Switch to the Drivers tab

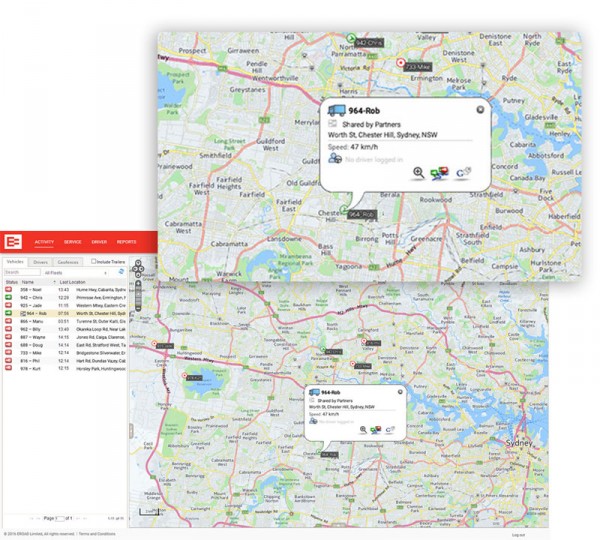[41, 261]
